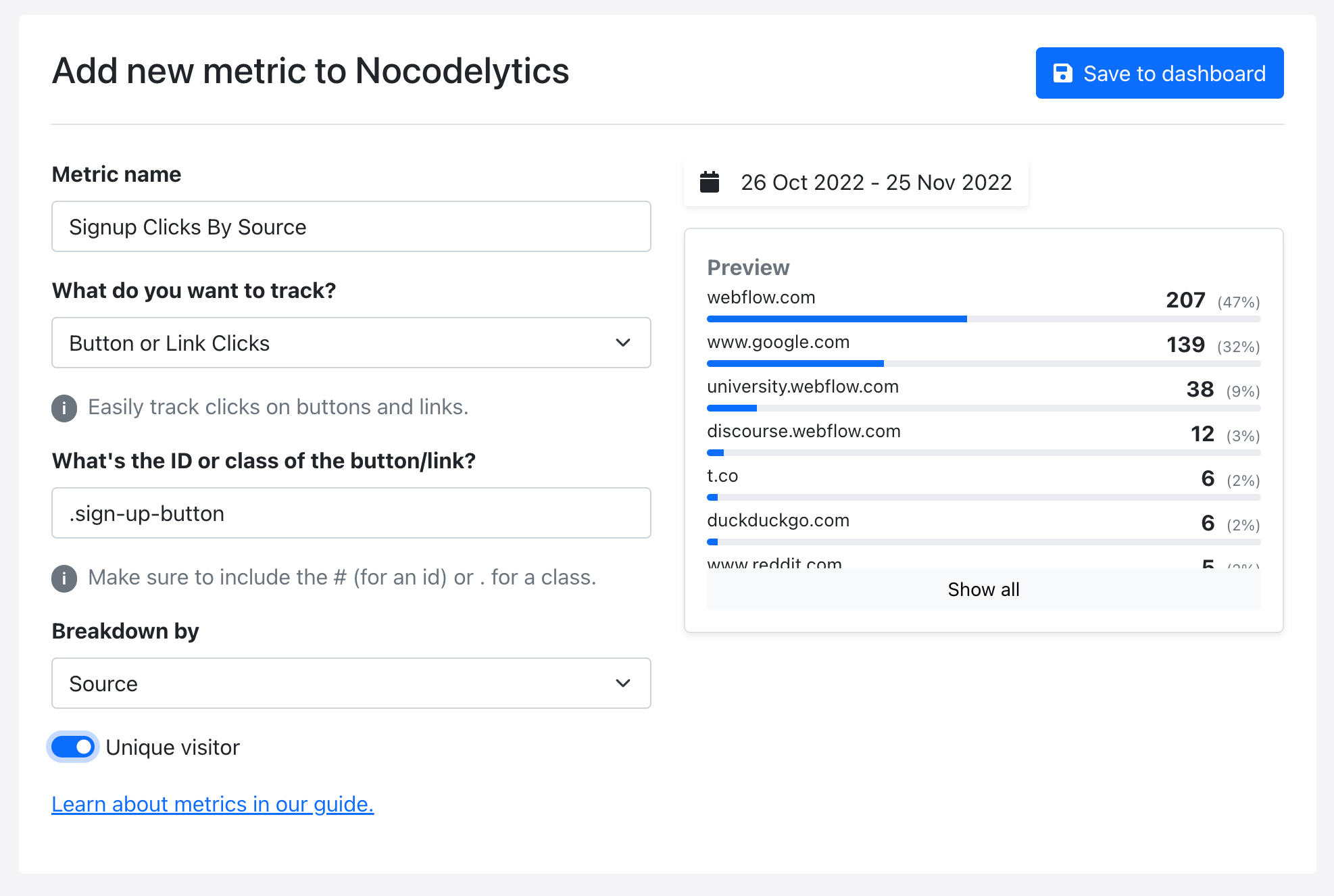Expand the Breakdown by Source dropdown
Viewport: 1334px width, 896px height.
351,684
